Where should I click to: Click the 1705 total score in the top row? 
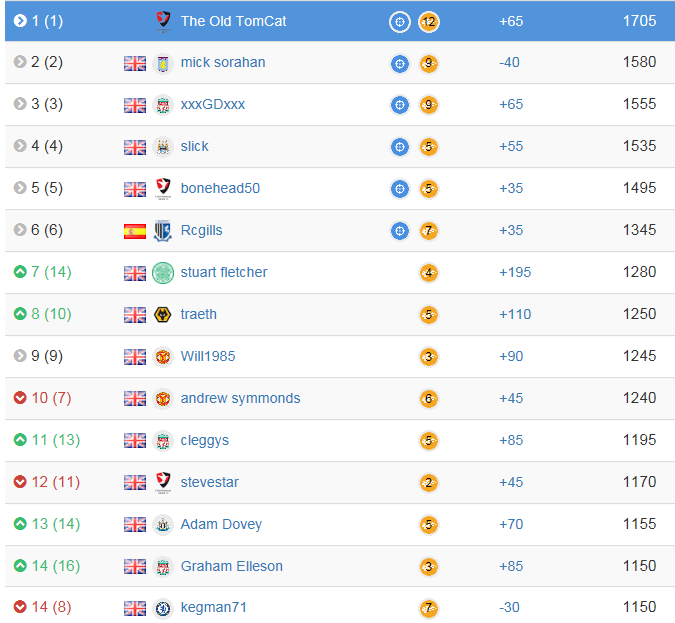(x=639, y=20)
